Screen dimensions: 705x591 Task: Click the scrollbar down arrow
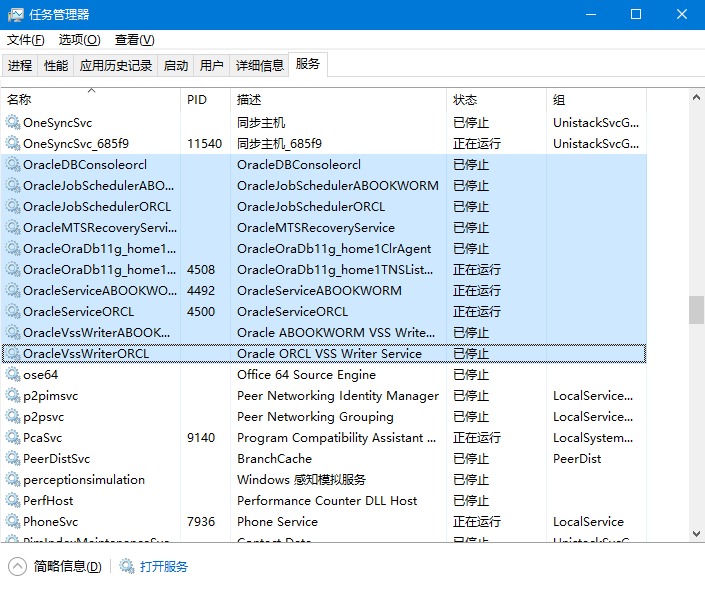tap(696, 534)
